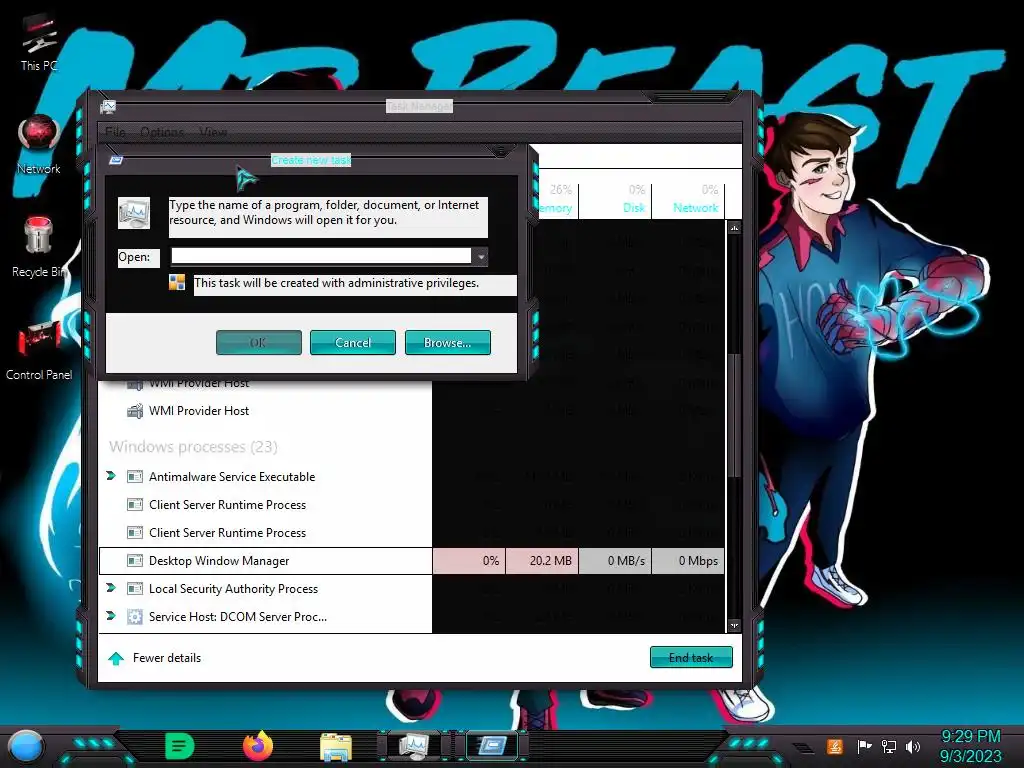Click the volume speaker icon in tray
1024x768 pixels.
point(913,746)
